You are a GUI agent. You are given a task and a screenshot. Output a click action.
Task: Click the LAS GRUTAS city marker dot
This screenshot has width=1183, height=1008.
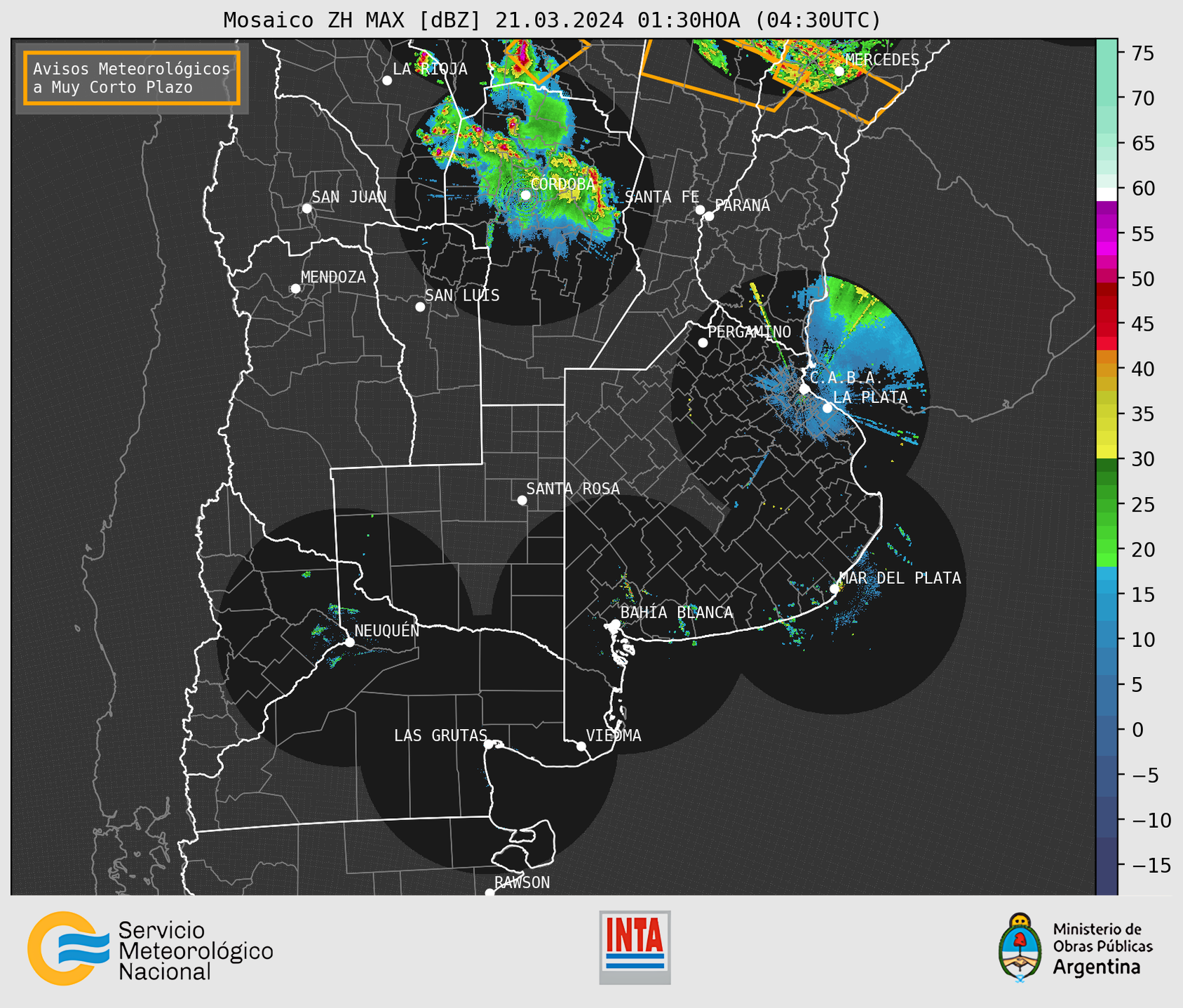pyautogui.click(x=489, y=744)
